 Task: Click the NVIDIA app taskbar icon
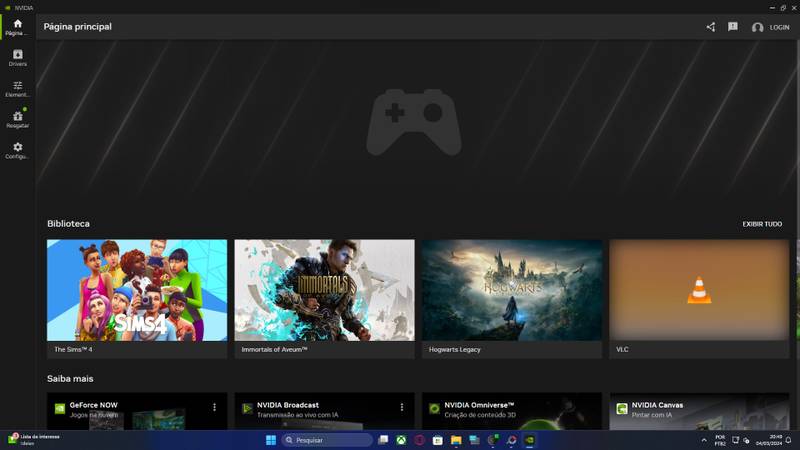[530, 440]
